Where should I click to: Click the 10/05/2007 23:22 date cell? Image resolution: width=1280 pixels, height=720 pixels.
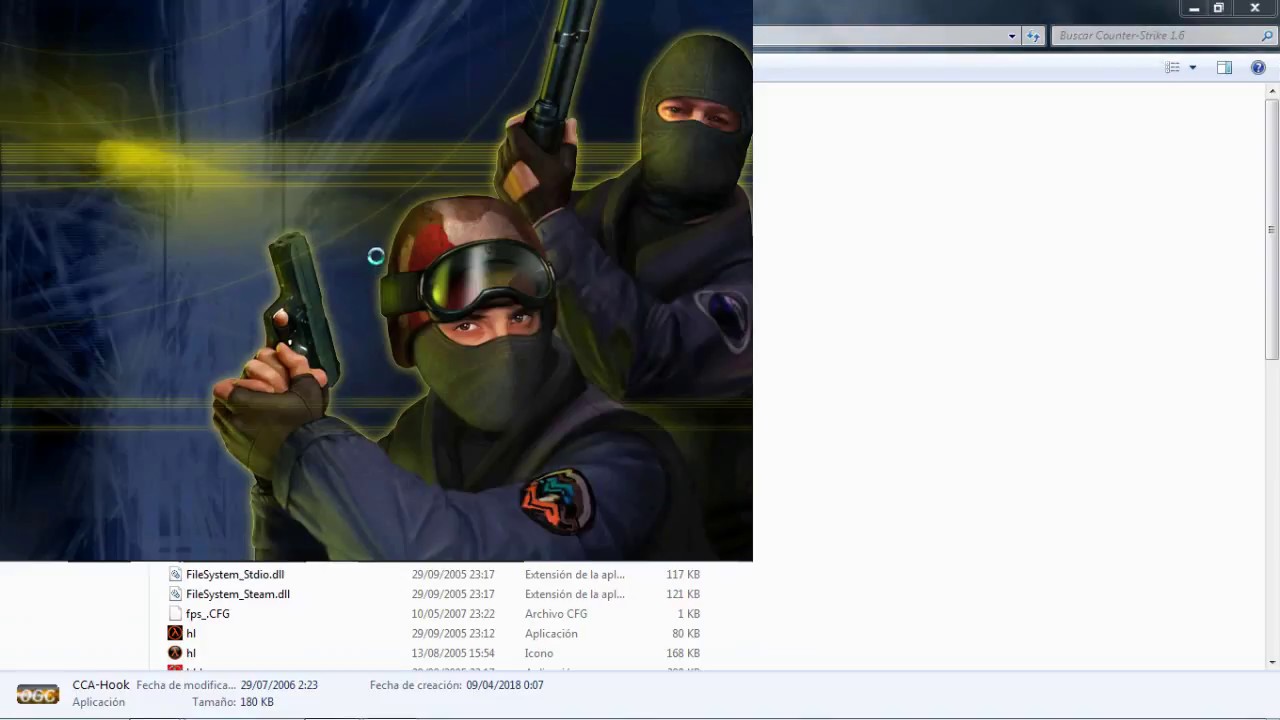pos(453,614)
